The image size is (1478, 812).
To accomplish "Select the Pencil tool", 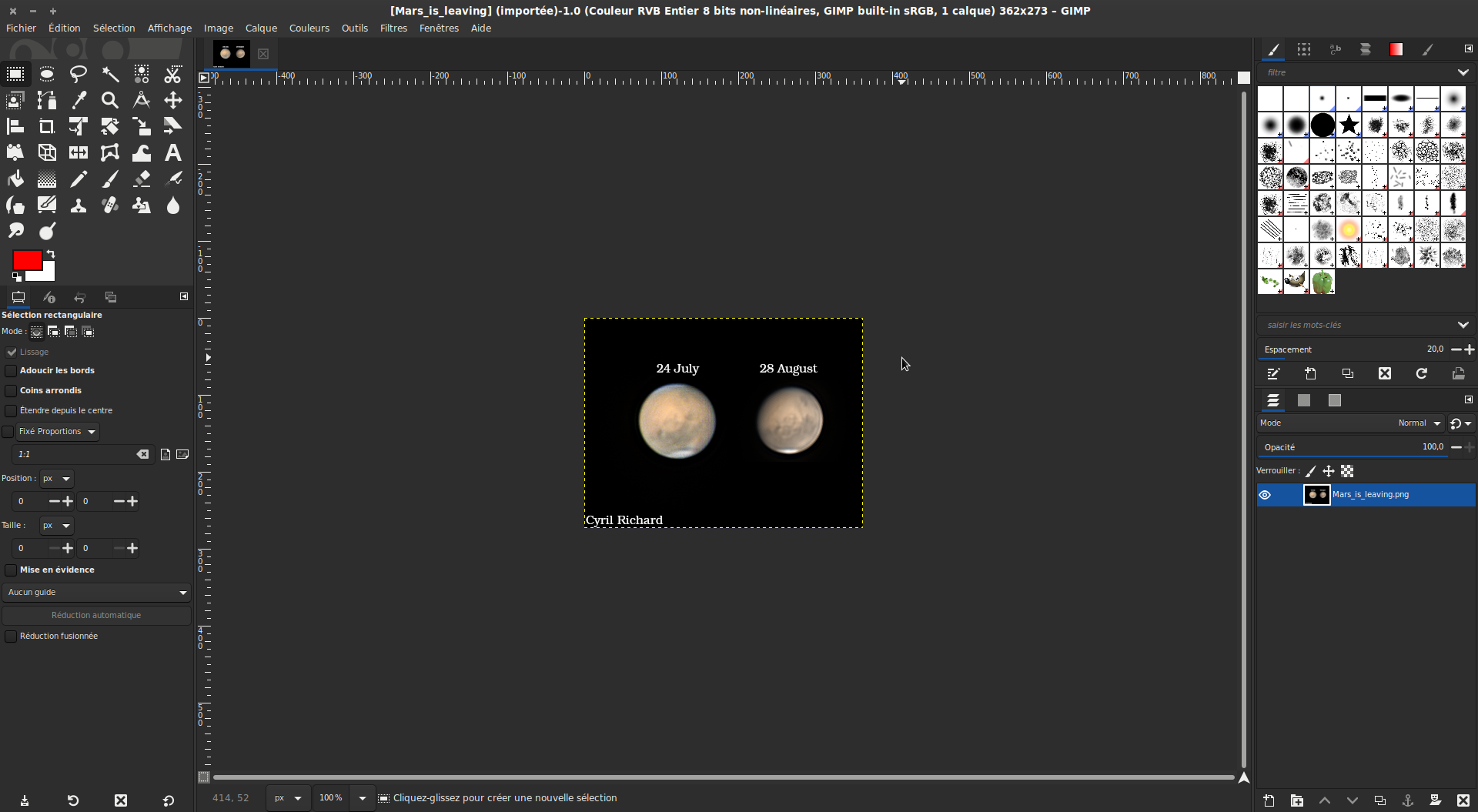I will 79,179.
